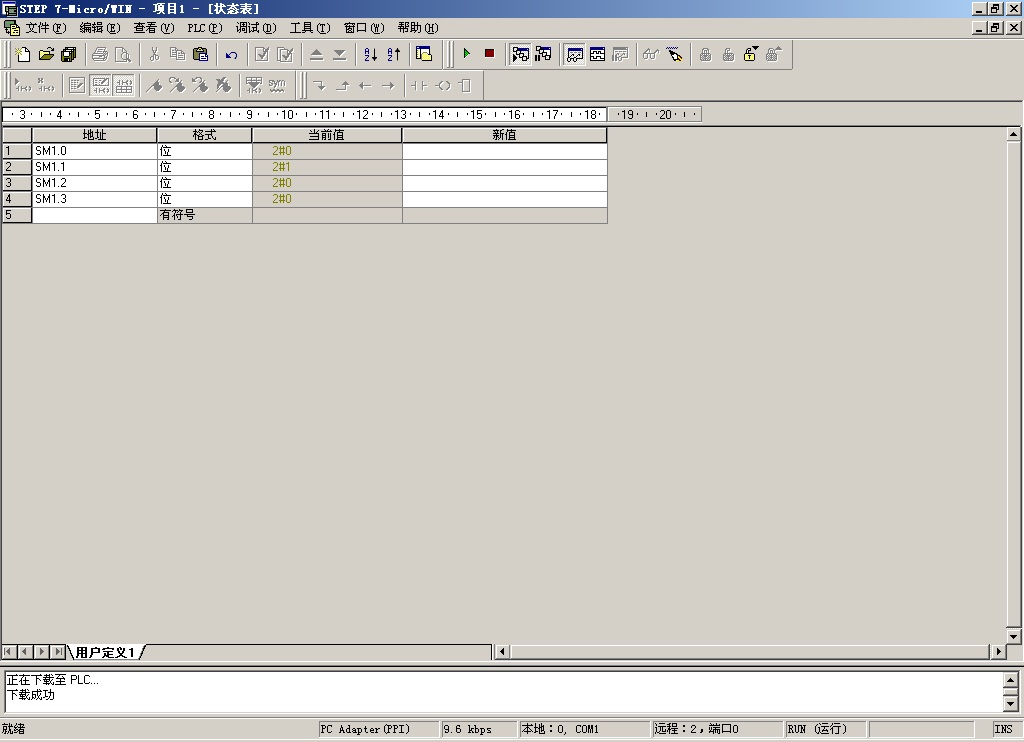Click the Download to PLC triangle icon
Viewport: 1024px width, 742px height.
[340, 54]
